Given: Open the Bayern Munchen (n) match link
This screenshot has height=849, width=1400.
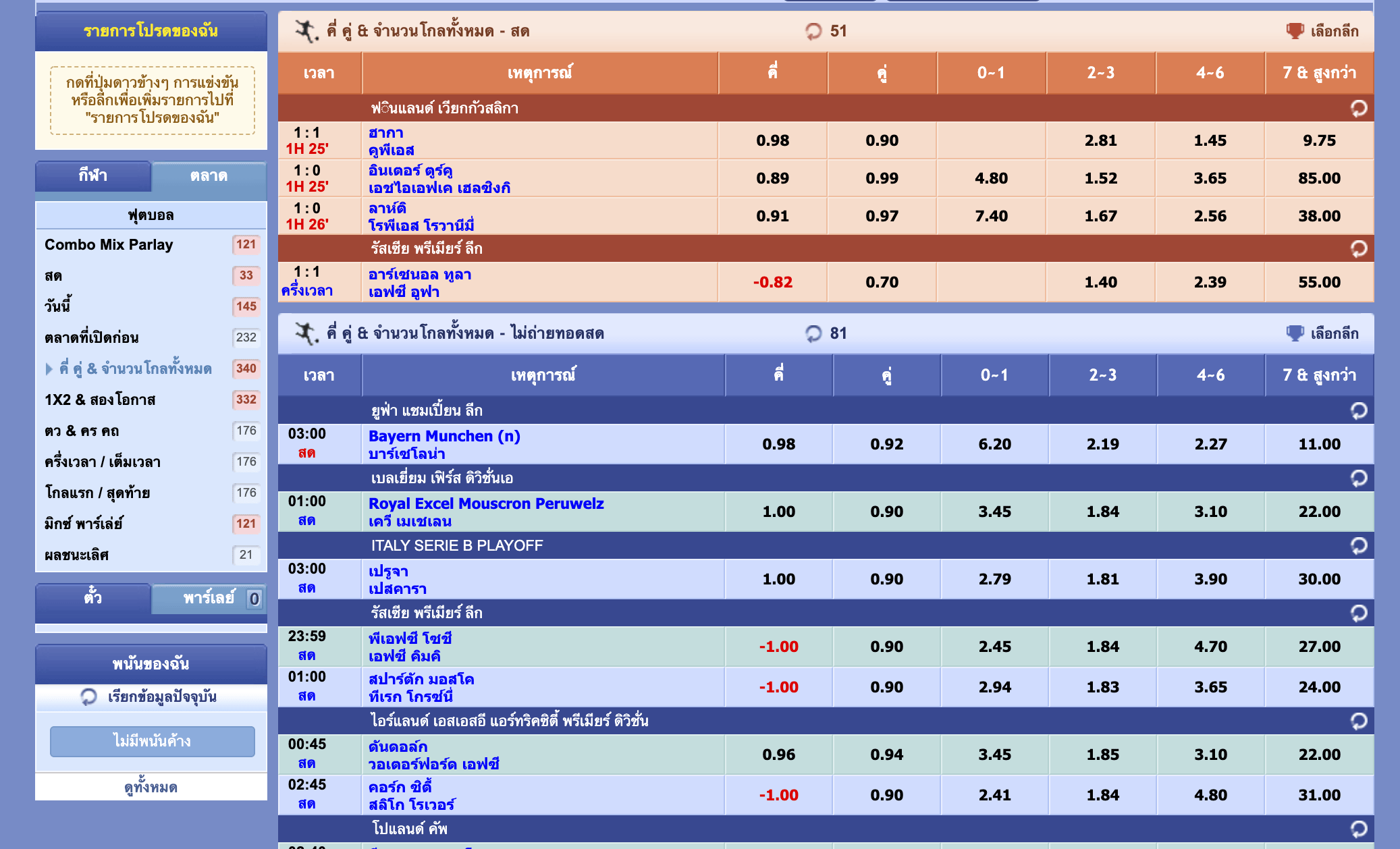Looking at the screenshot, I should click(x=444, y=436).
